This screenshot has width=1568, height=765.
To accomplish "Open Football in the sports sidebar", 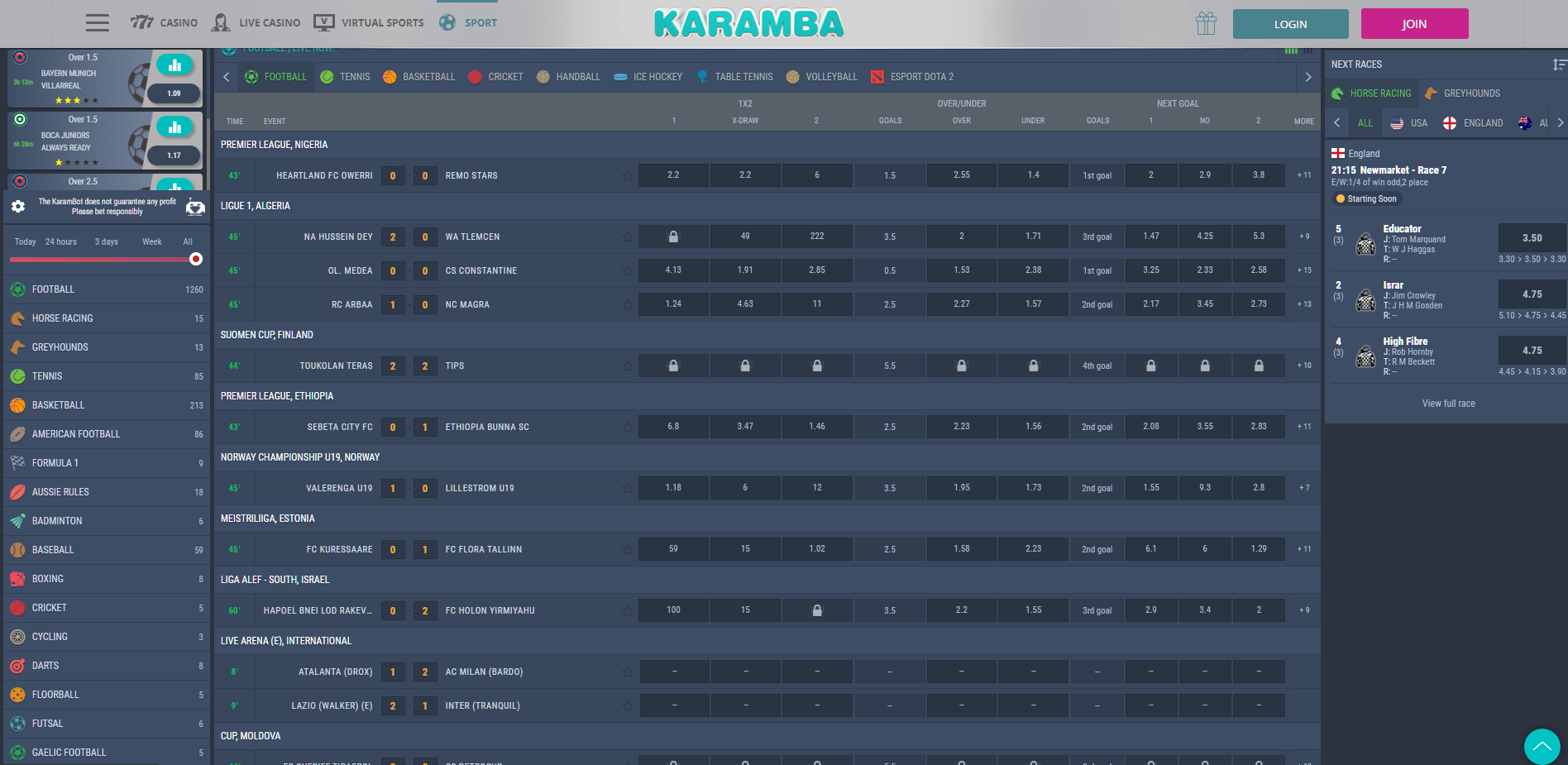I will tap(107, 289).
